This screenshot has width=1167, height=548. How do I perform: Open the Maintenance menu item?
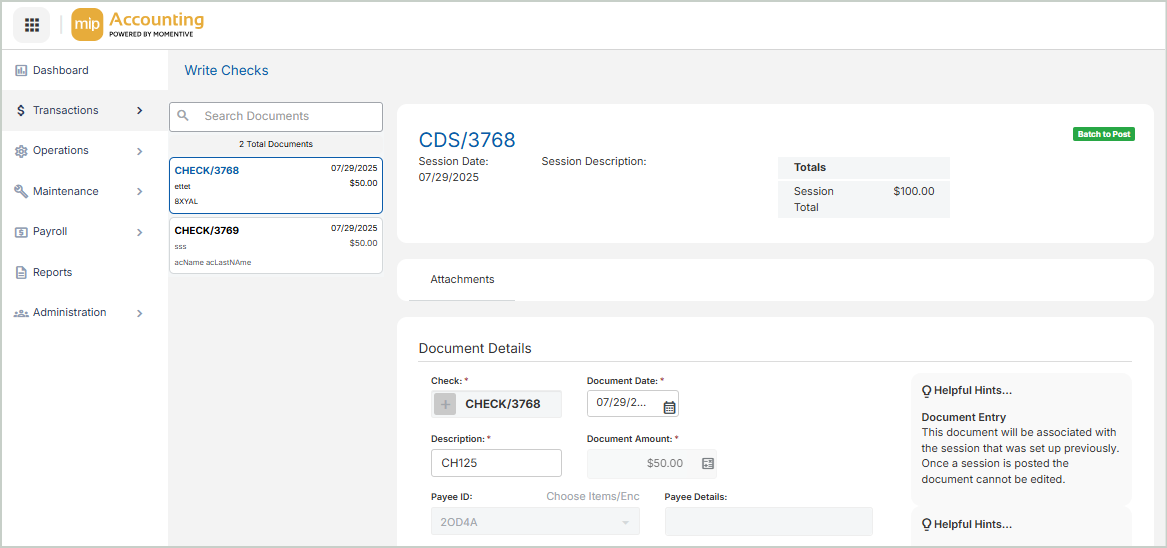66,191
